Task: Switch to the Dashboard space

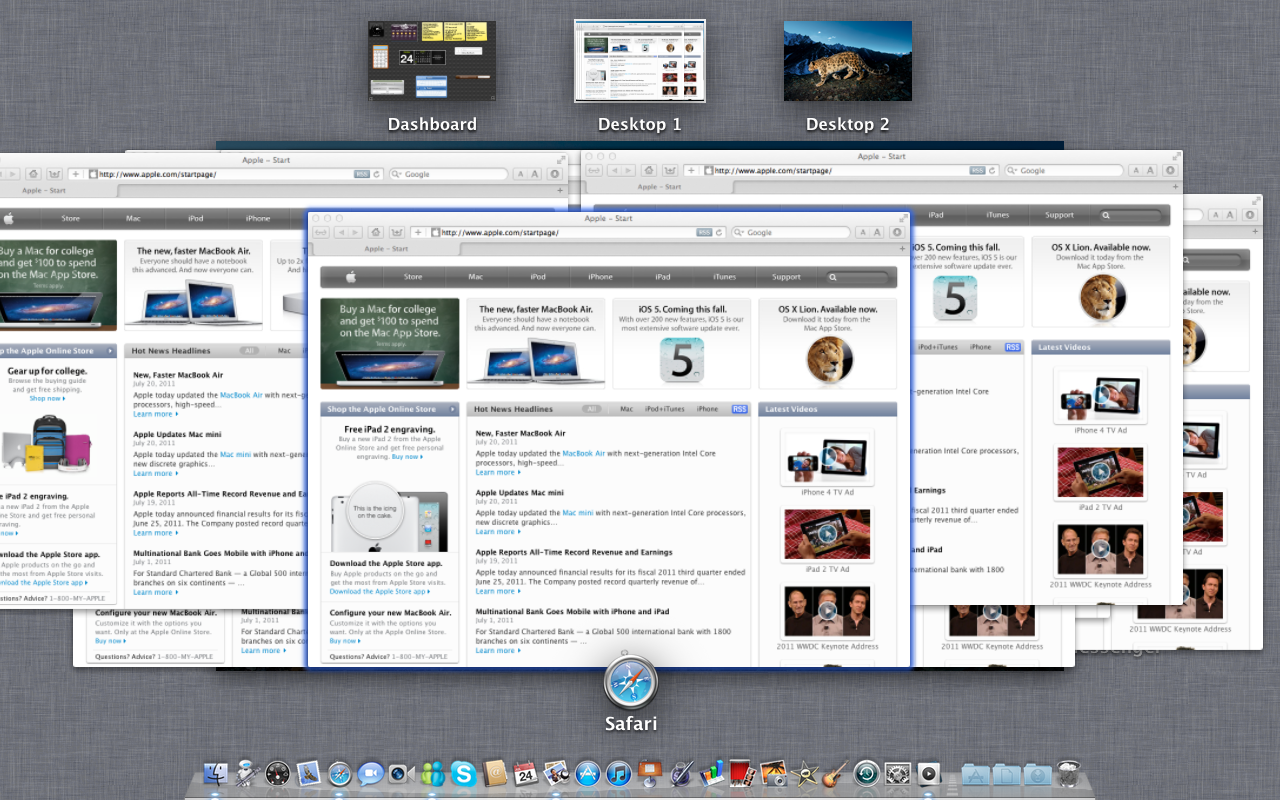Action: pos(432,61)
